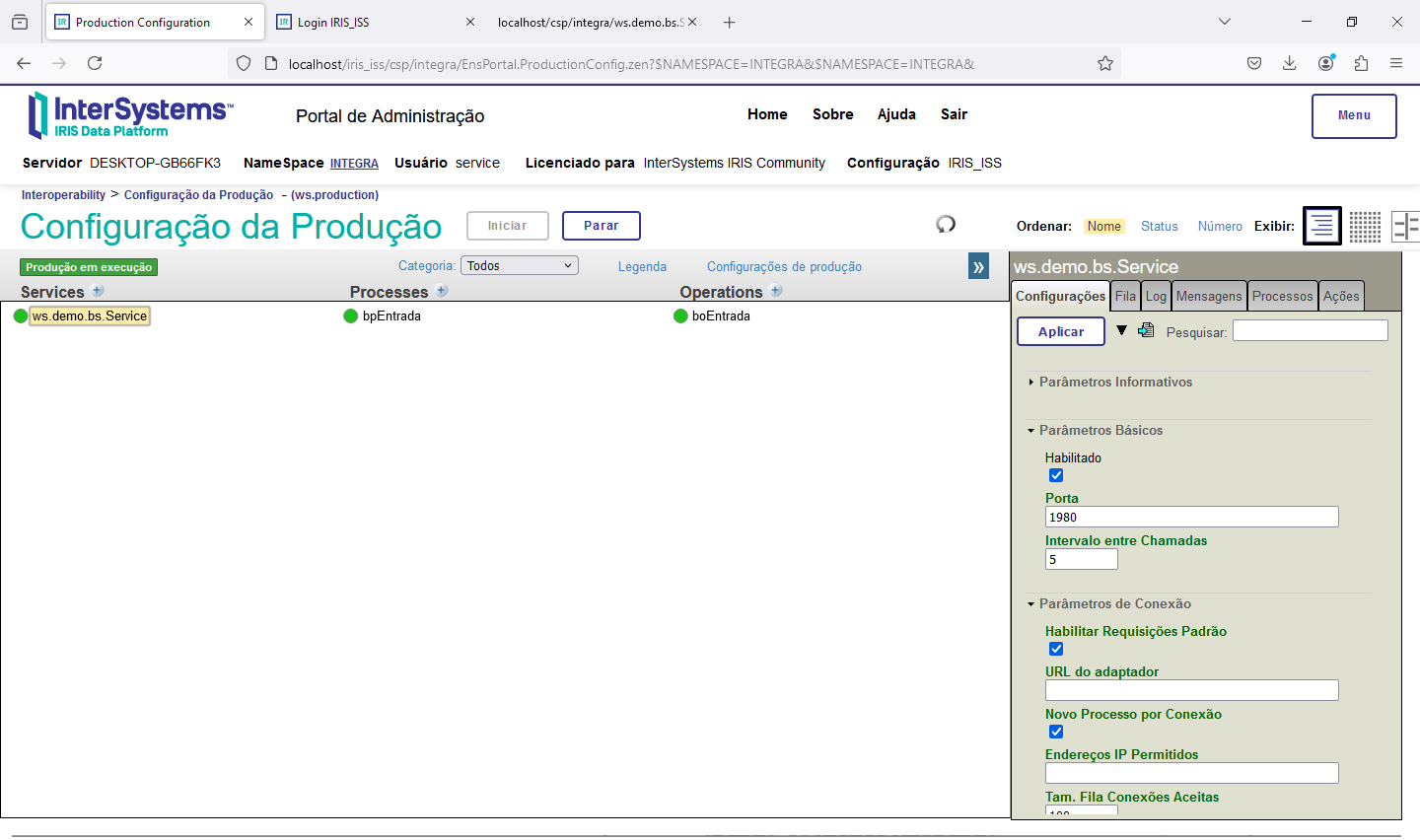Sort the items by Status
1420x840 pixels.
tap(1159, 227)
